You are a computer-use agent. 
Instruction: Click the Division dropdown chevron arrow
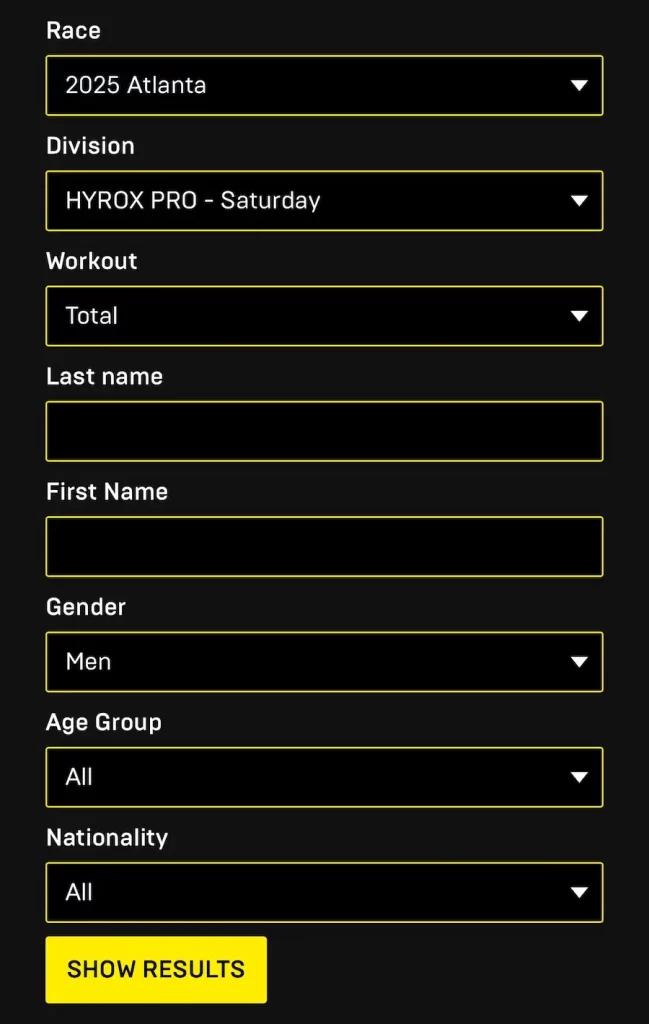tap(581, 201)
